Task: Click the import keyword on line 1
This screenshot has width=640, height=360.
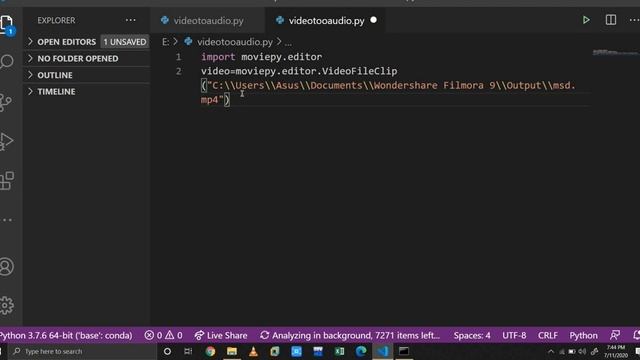Action: coord(218,57)
